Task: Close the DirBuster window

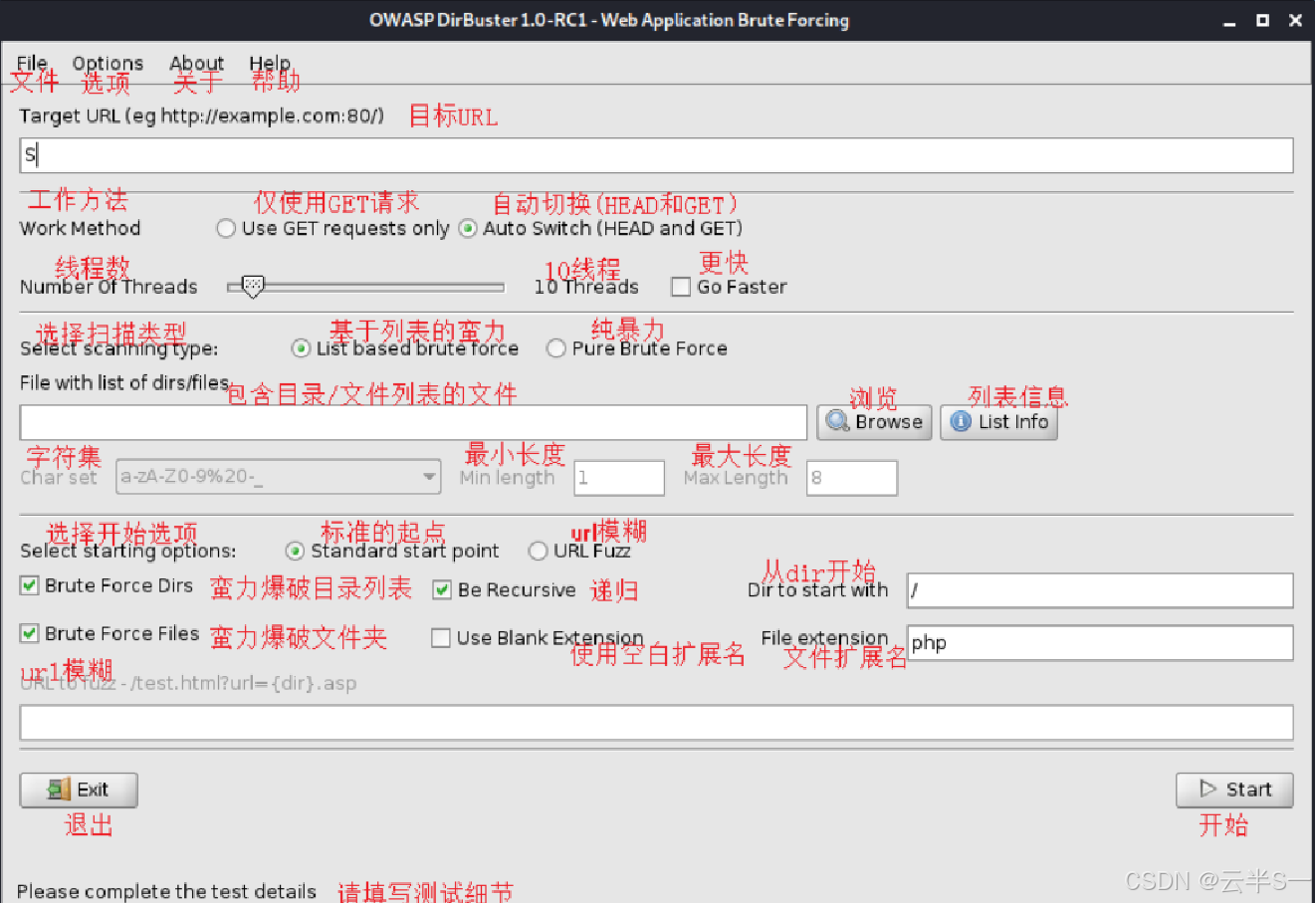Action: coord(1295,20)
